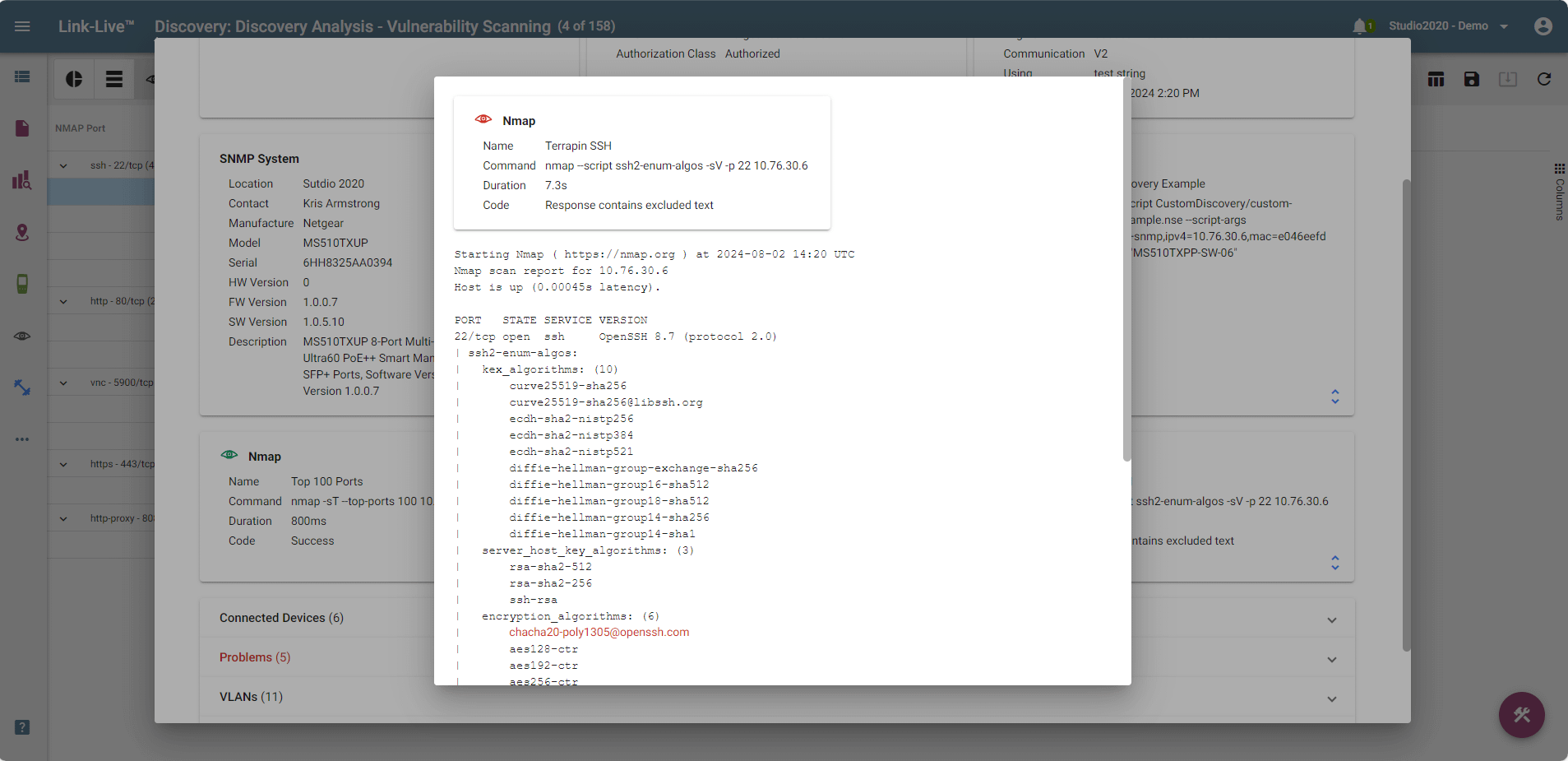Viewport: 1568px width, 761px height.
Task: Click the refresh icon in the top toolbar
Action: tap(1544, 78)
